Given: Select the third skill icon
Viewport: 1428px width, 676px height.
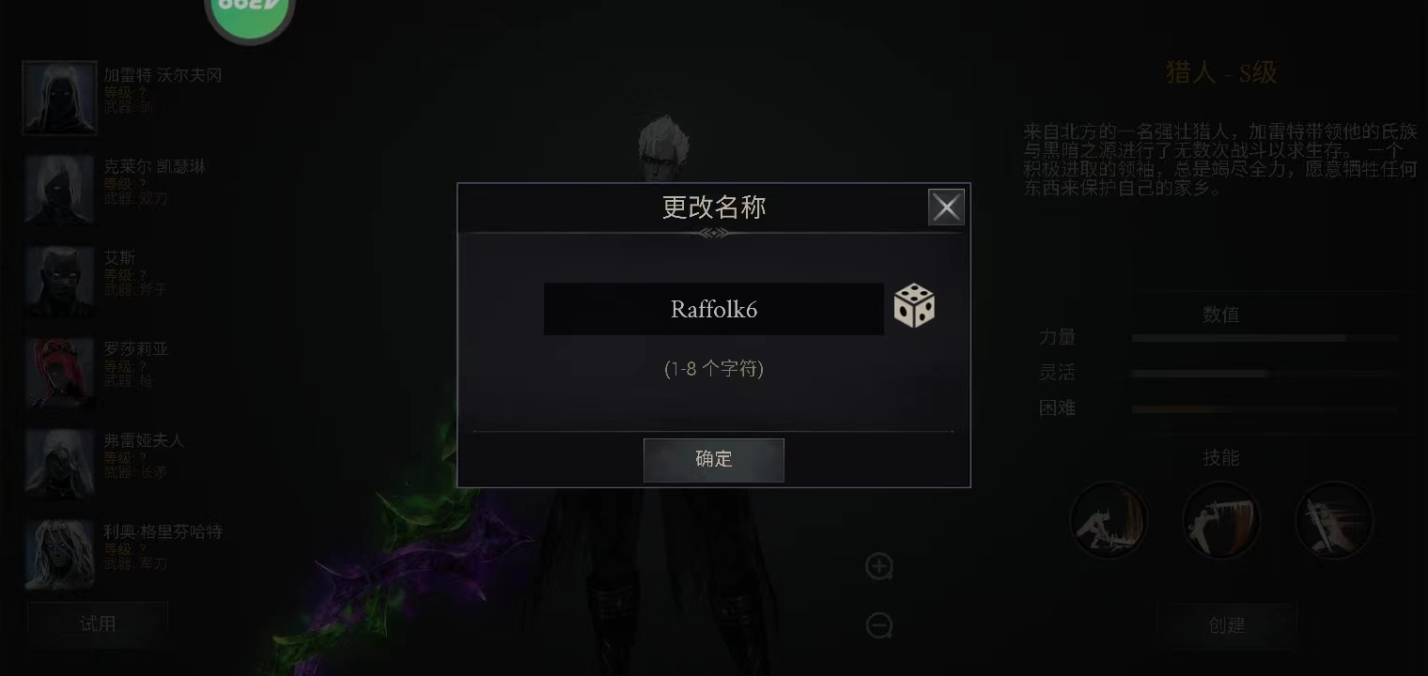Looking at the screenshot, I should 1334,520.
